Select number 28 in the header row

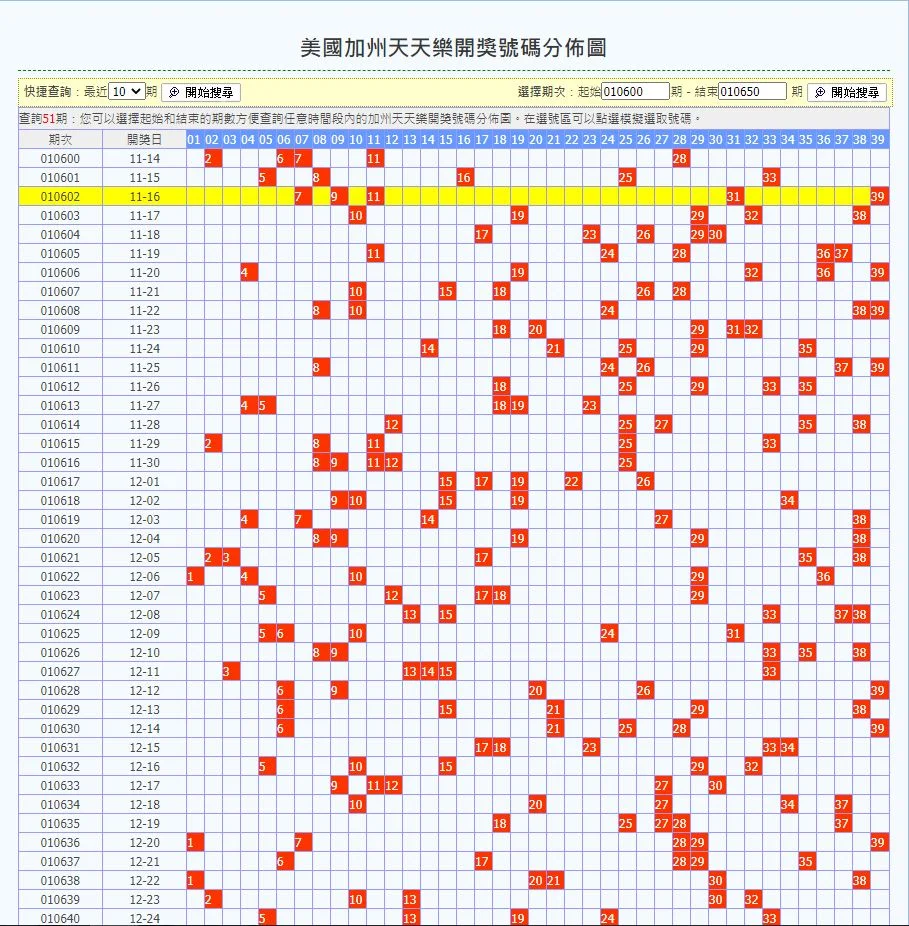point(680,139)
